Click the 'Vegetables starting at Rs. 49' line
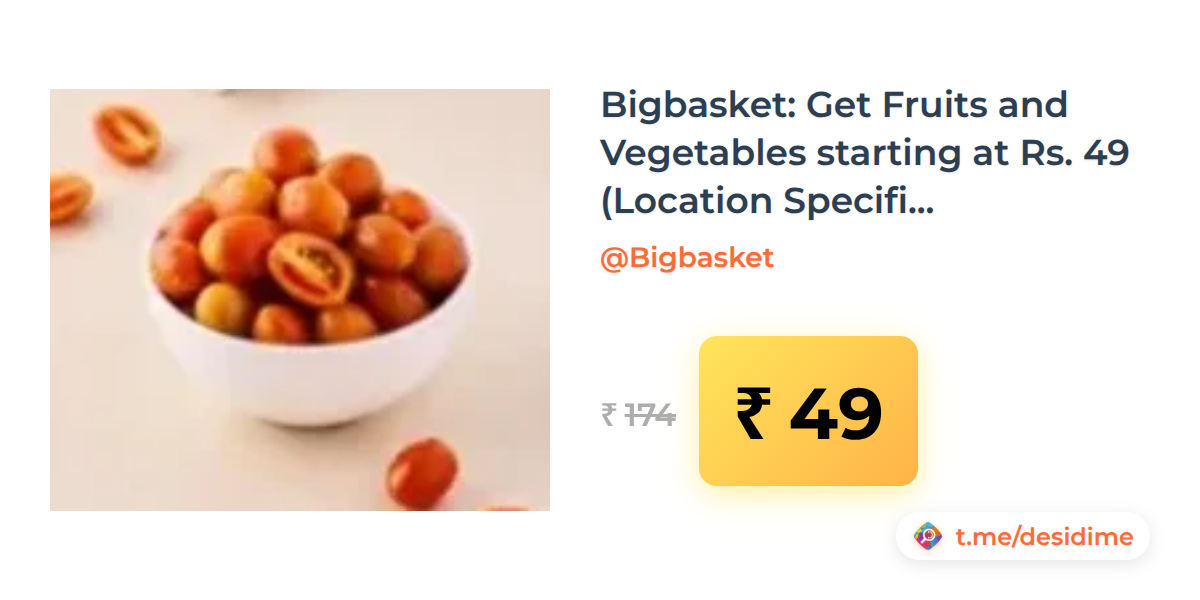 [865, 153]
